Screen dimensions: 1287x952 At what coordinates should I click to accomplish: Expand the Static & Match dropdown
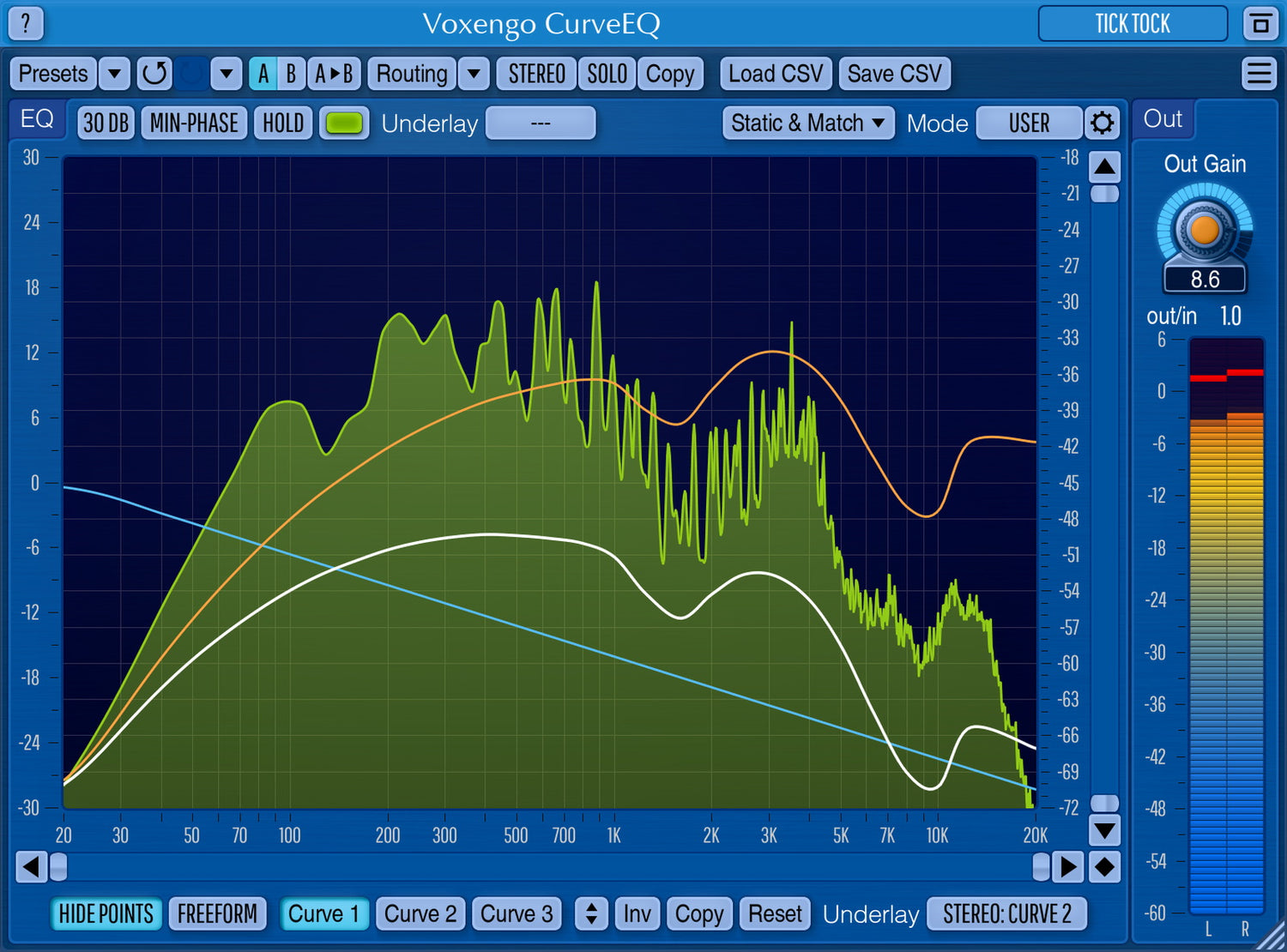point(807,124)
